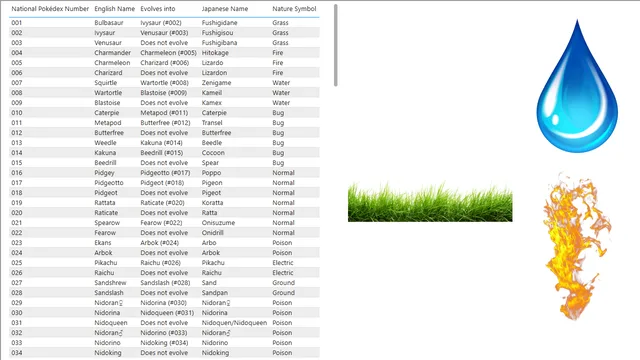Click the Butterfree English name cell

point(109,133)
